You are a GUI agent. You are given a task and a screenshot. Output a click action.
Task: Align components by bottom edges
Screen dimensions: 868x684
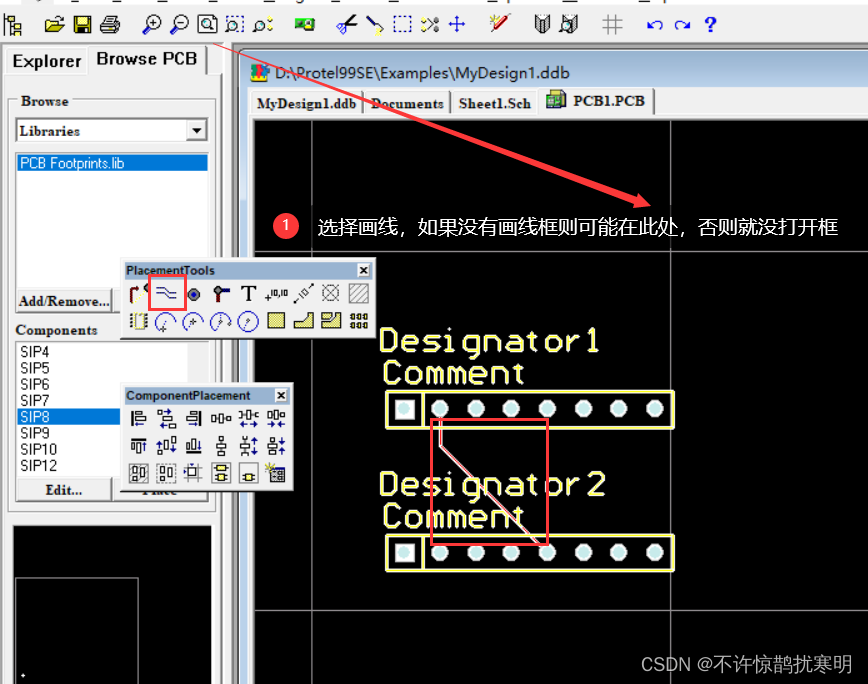pyautogui.click(x=193, y=445)
